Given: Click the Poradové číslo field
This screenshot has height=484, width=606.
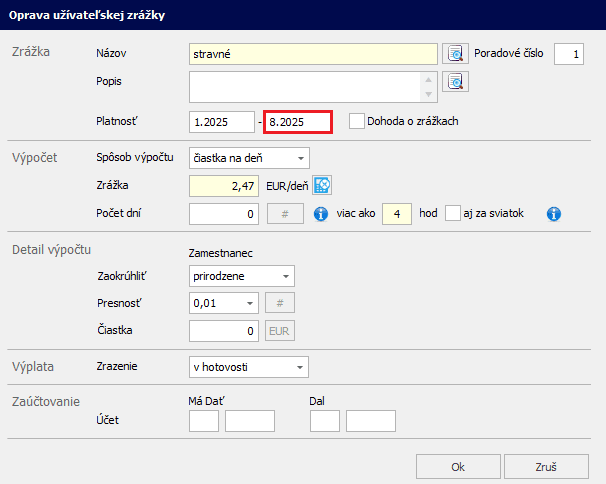Looking at the screenshot, I should tap(569, 54).
